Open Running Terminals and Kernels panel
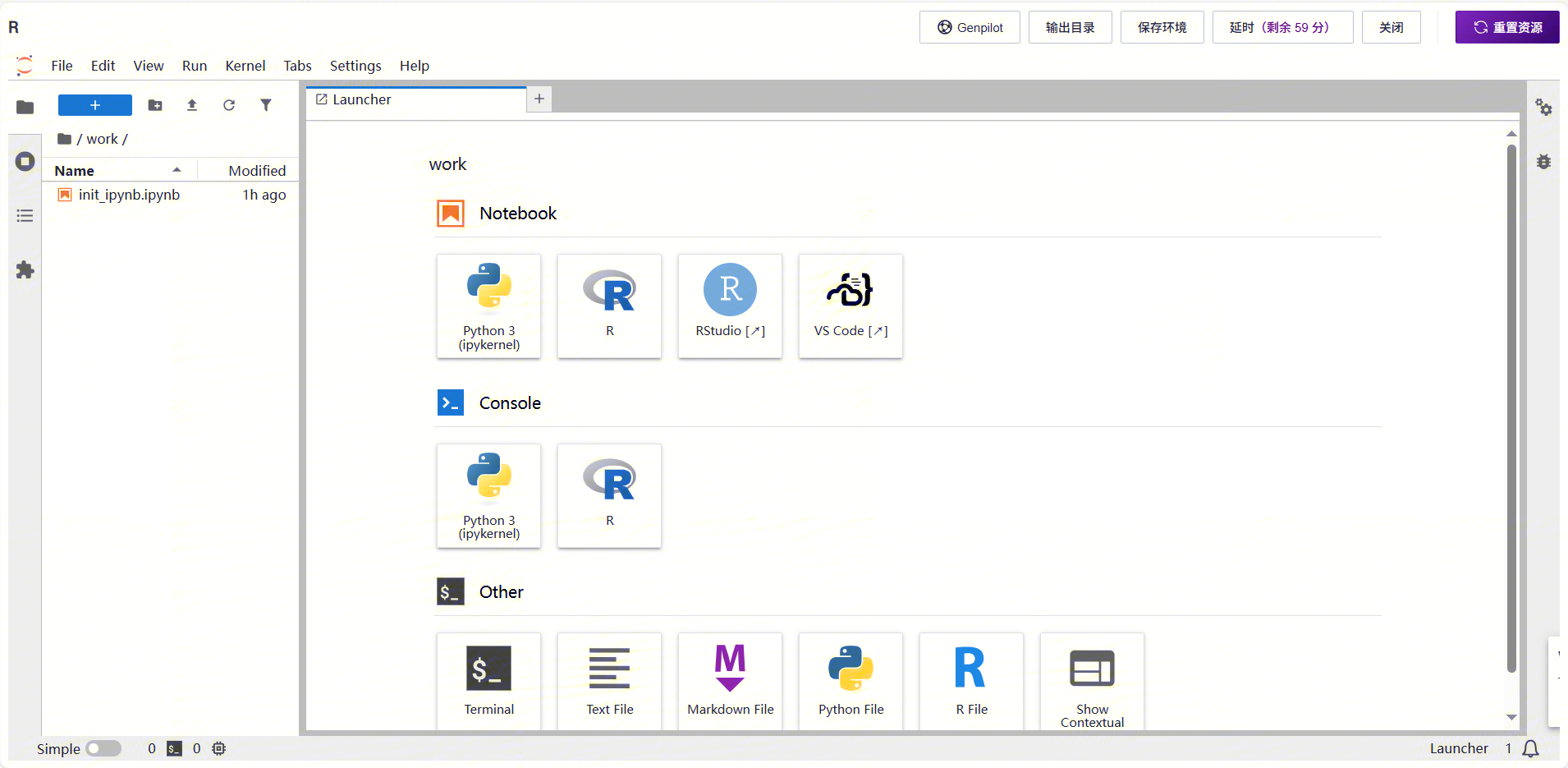The height and width of the screenshot is (768, 1568). [25, 161]
